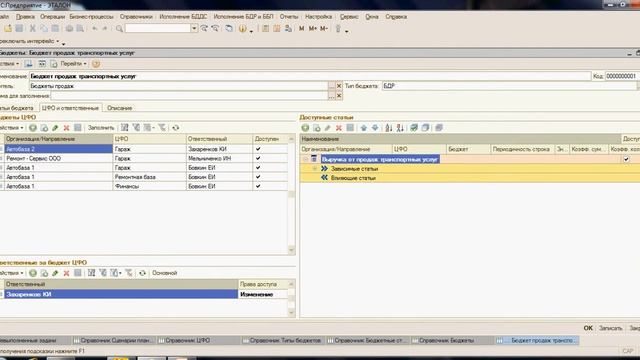The height and width of the screenshot is (360, 640).
Task: Toggle checkbox on Выручка от продаж row
Action: pyautogui.click(x=626, y=159)
